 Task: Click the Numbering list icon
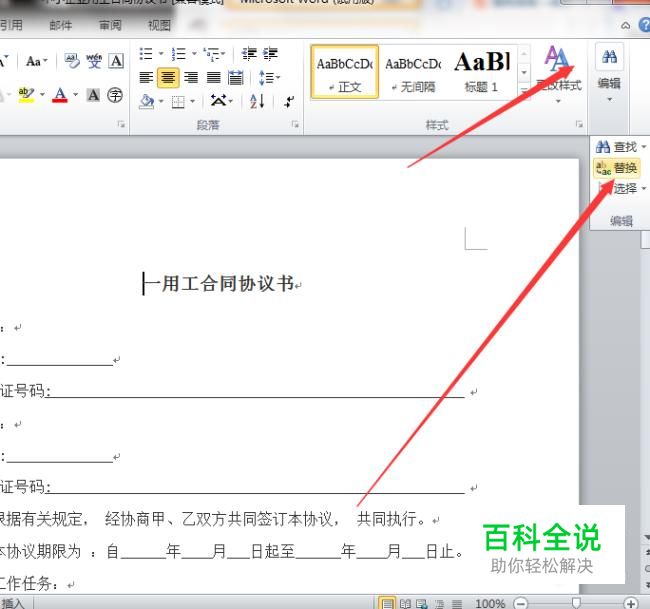point(179,54)
